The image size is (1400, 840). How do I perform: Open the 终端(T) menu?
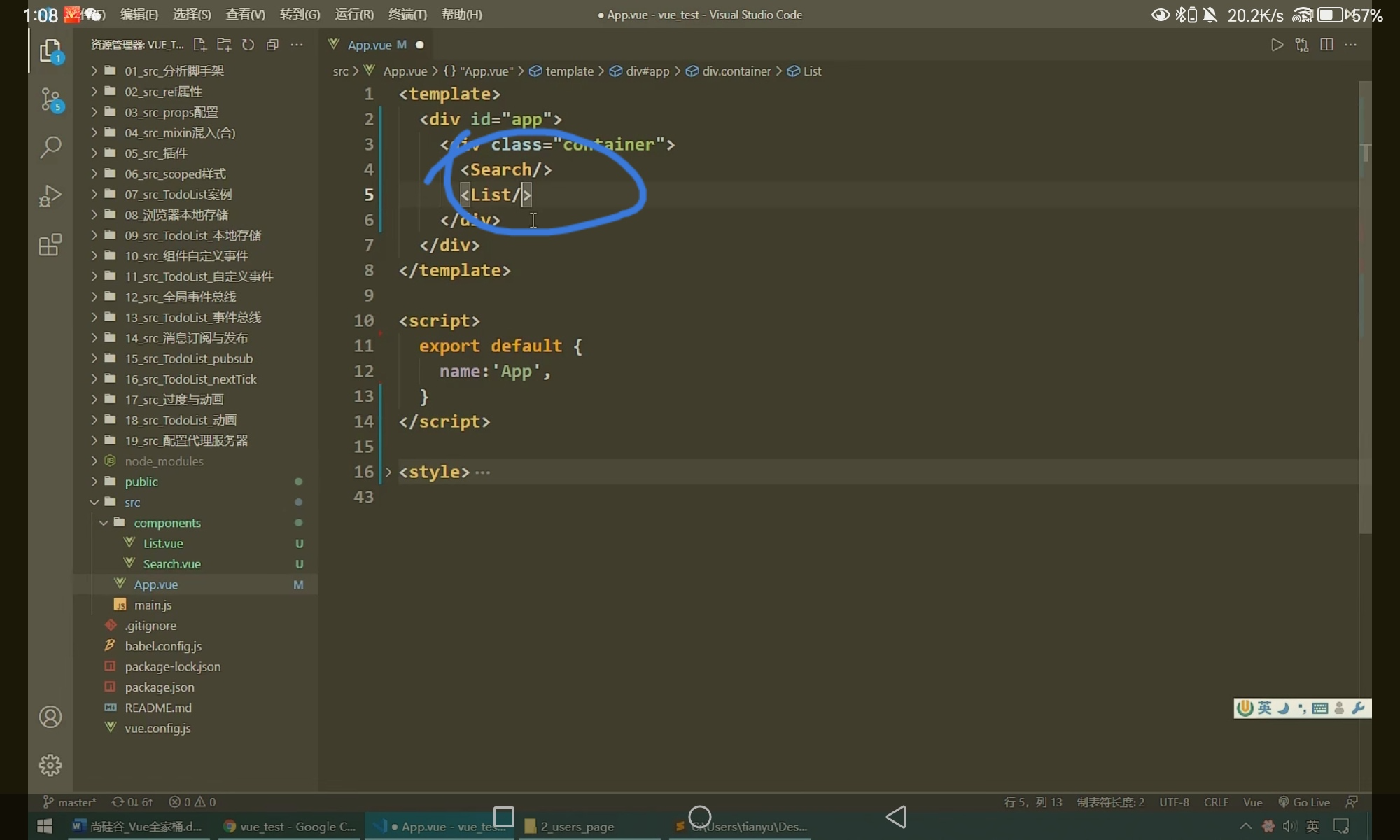(407, 14)
